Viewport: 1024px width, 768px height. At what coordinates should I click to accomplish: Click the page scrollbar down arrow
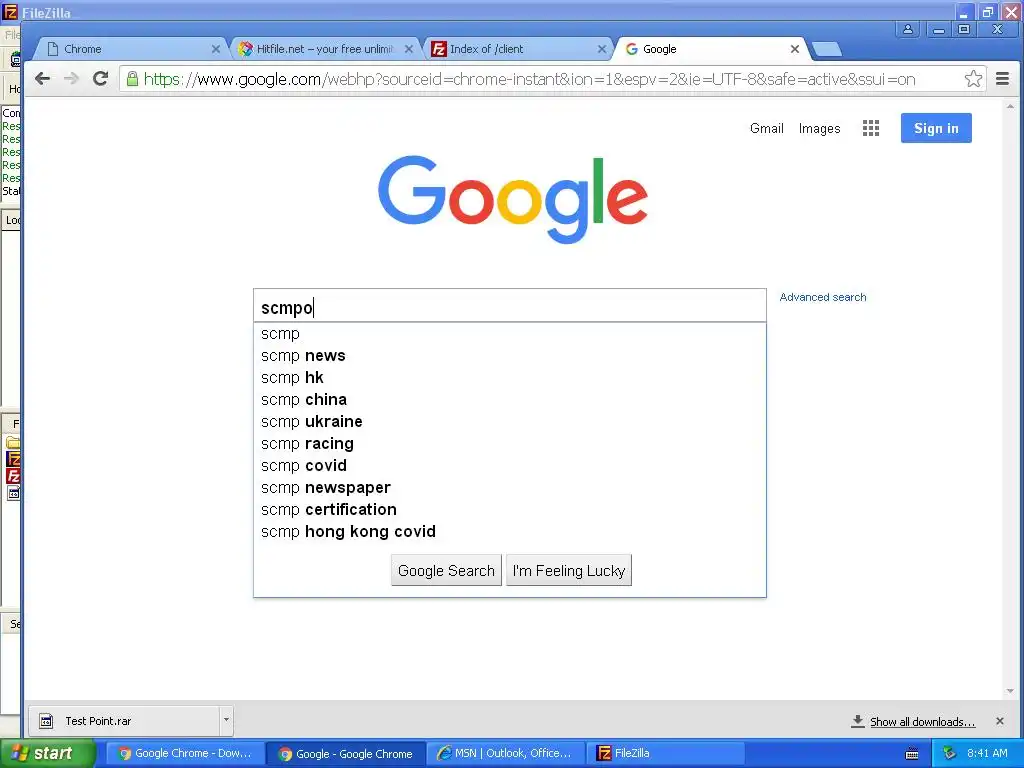[1010, 691]
